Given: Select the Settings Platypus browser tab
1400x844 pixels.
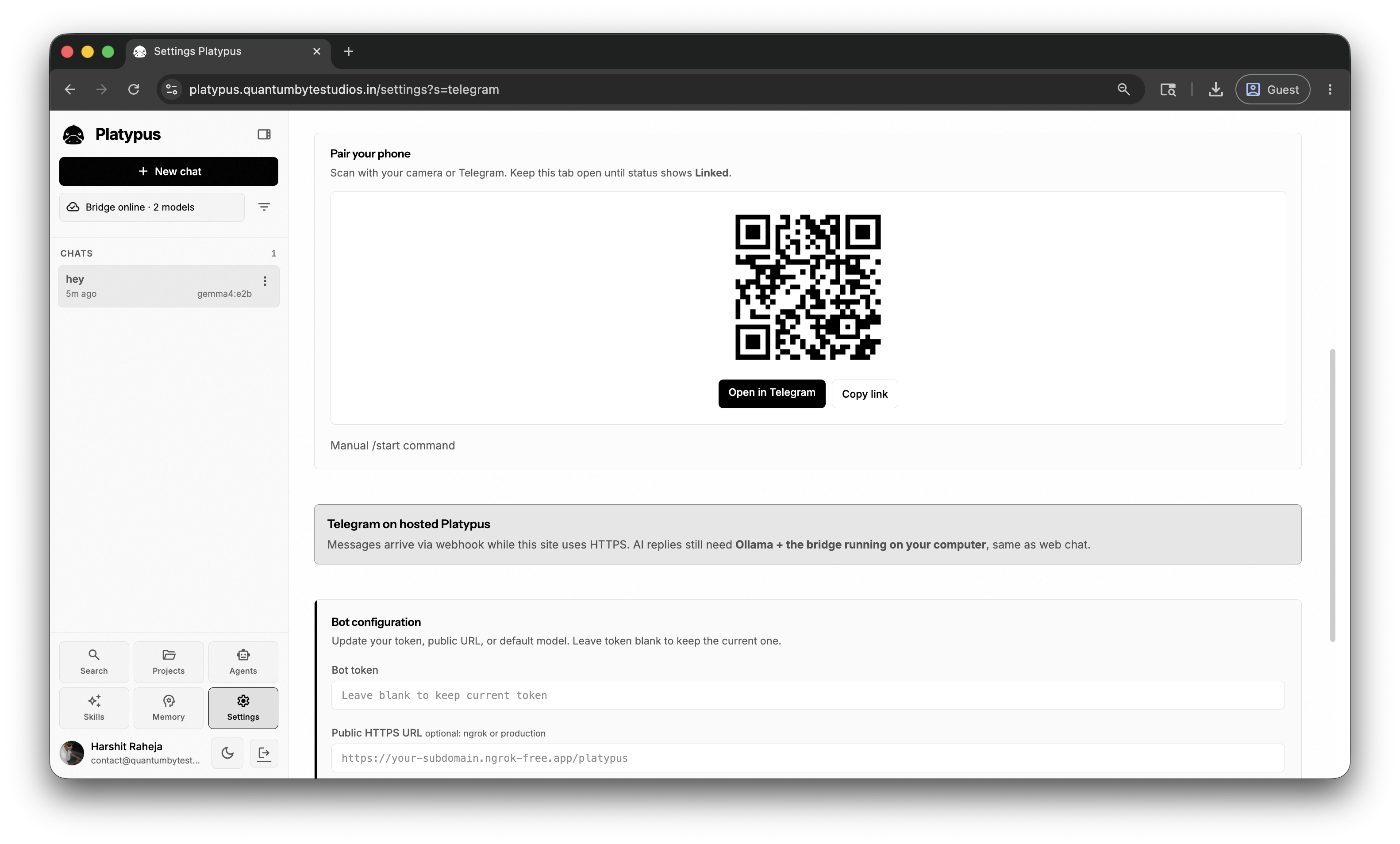Looking at the screenshot, I should point(227,51).
